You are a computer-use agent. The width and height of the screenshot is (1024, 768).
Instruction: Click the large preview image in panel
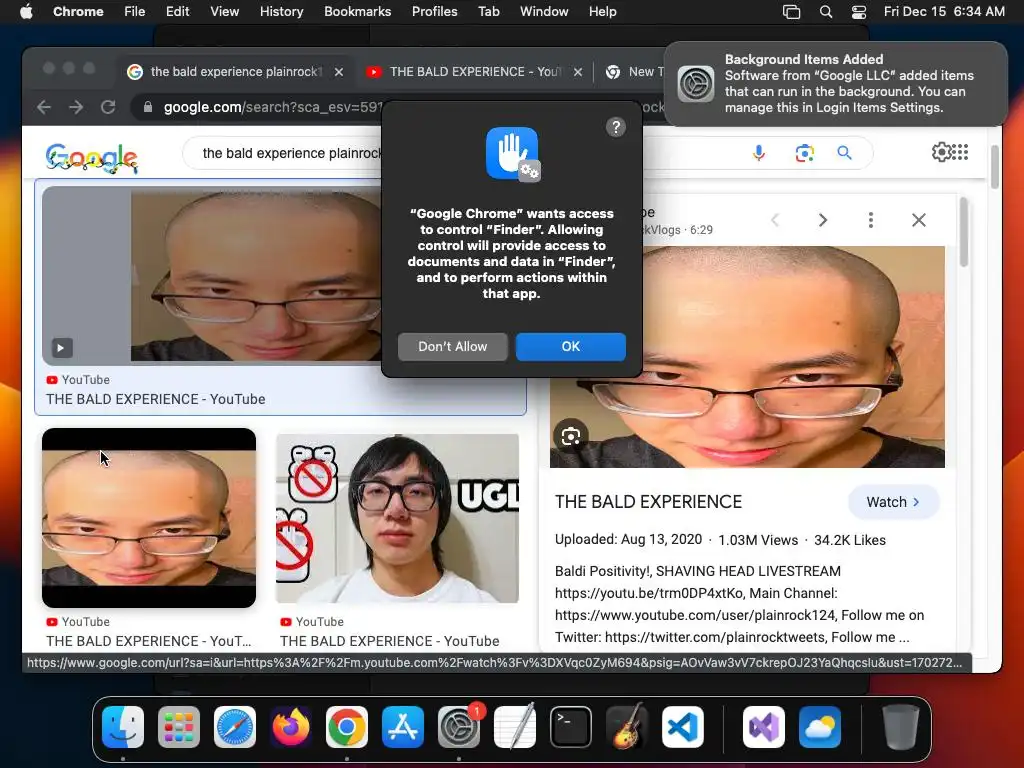[747, 357]
